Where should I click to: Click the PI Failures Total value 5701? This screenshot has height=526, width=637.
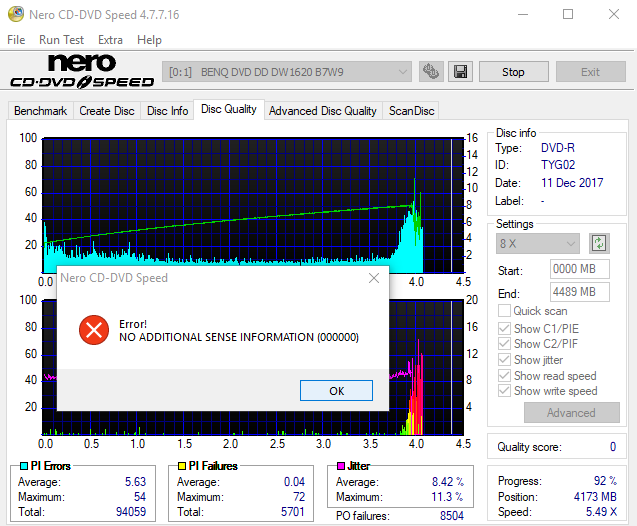292,511
